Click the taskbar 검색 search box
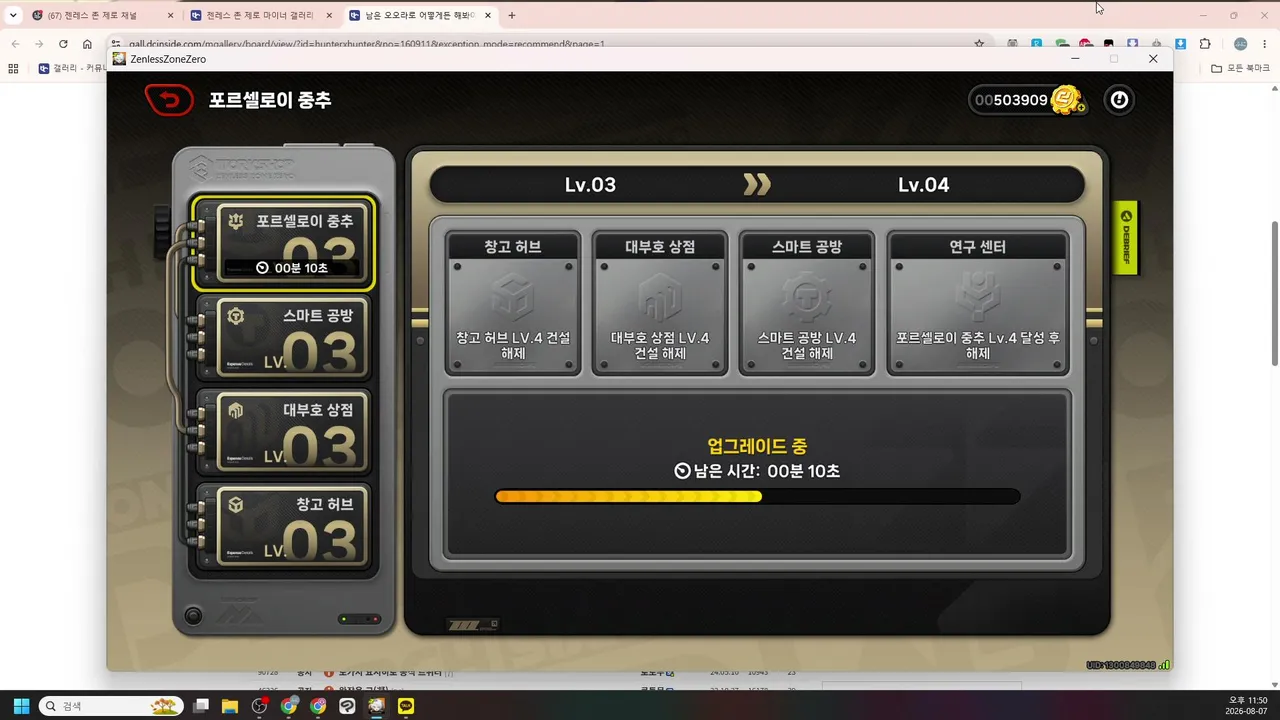 tap(110, 706)
